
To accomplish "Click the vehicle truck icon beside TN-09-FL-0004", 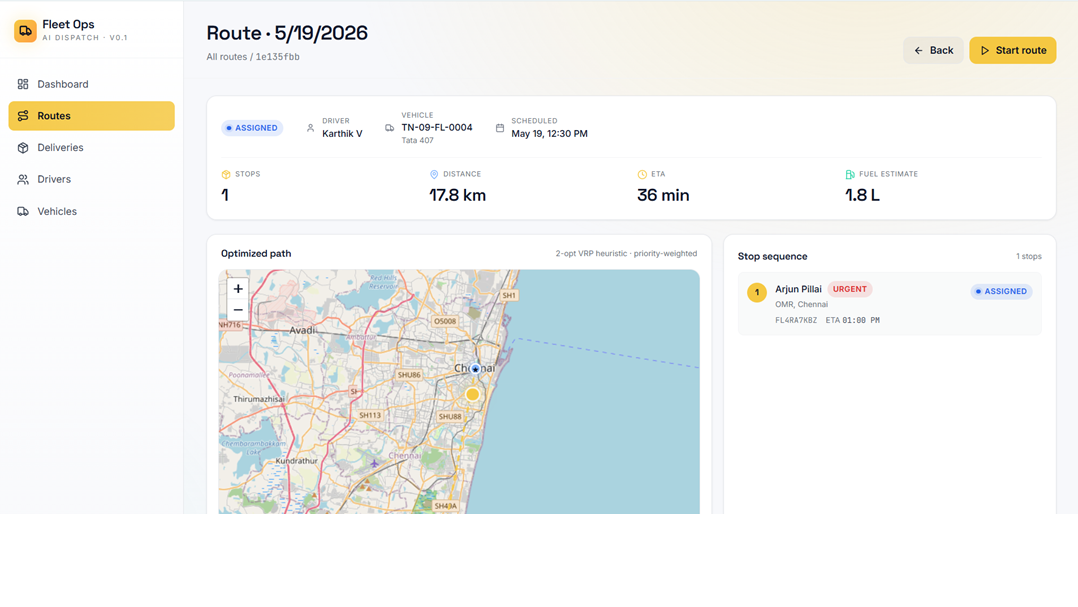I will pyautogui.click(x=389, y=128).
